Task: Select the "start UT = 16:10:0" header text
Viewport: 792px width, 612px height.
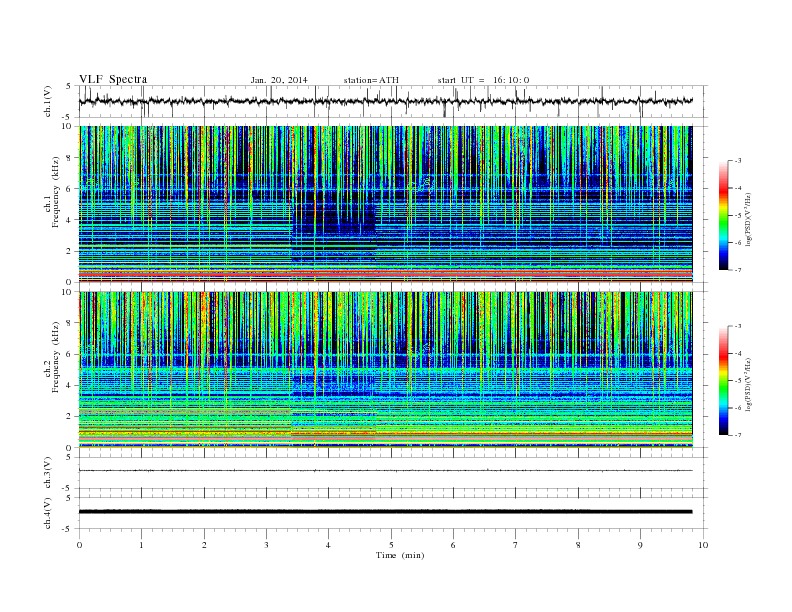Action: click(483, 80)
